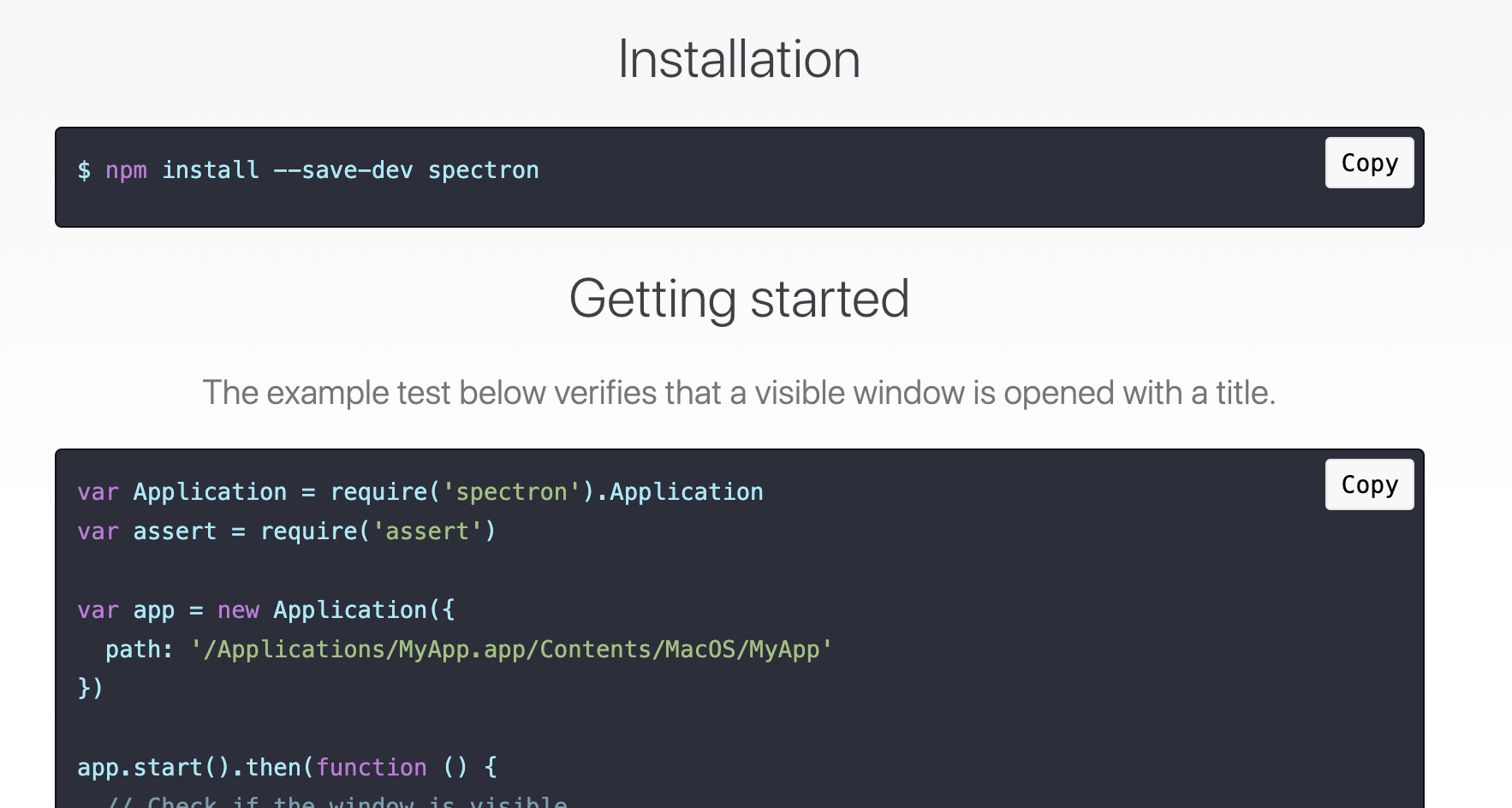The width and height of the screenshot is (1512, 808).
Task: Select the npm install command text
Action: 308,169
